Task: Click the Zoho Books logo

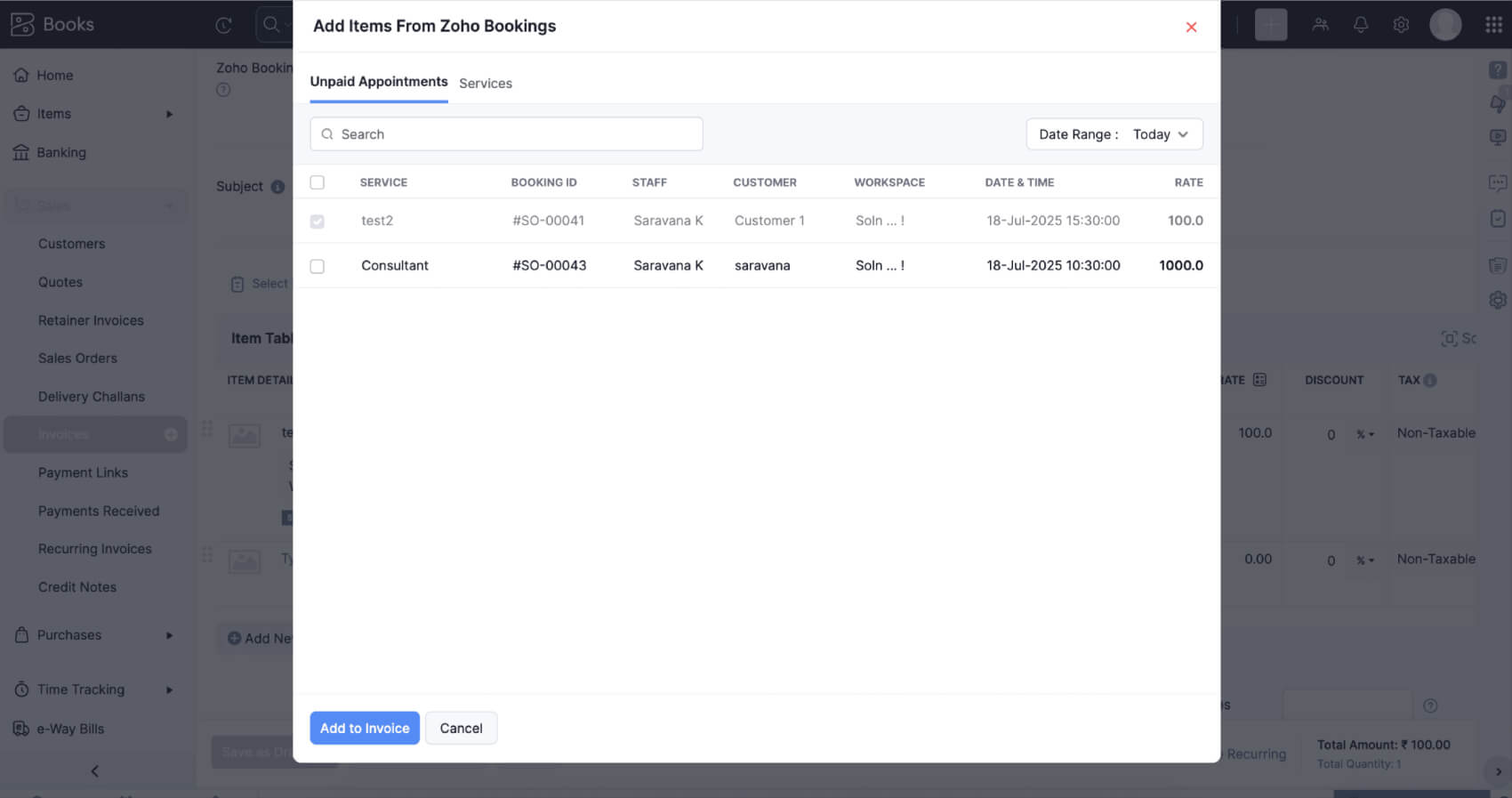Action: 52,24
